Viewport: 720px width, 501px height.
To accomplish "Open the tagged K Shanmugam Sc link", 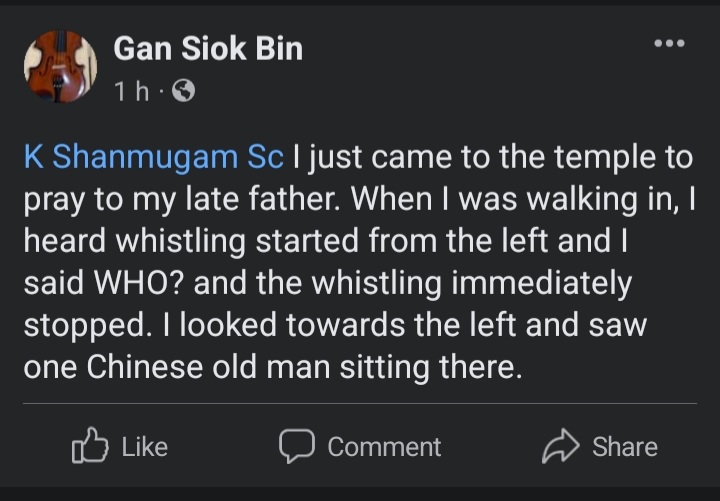I will pyautogui.click(x=154, y=157).
